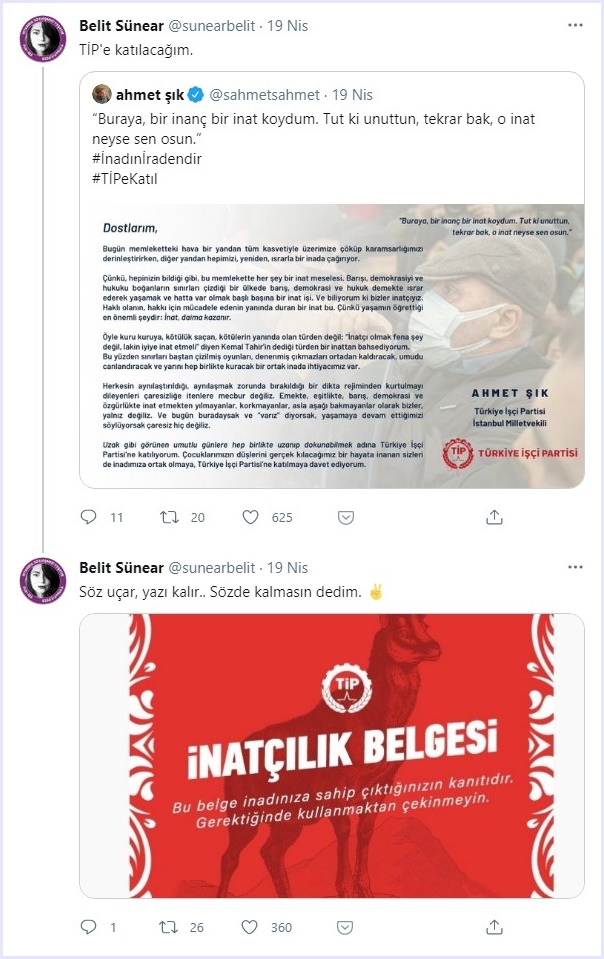Open Belit Sünear's avatar on first tweet
Image resolution: width=604 pixels, height=959 pixels.
[42, 38]
